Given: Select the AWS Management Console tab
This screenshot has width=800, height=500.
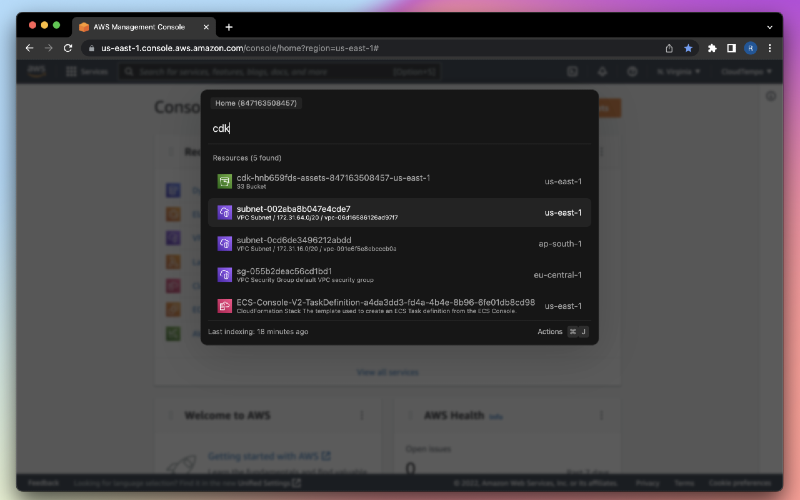Looking at the screenshot, I should [x=144, y=27].
